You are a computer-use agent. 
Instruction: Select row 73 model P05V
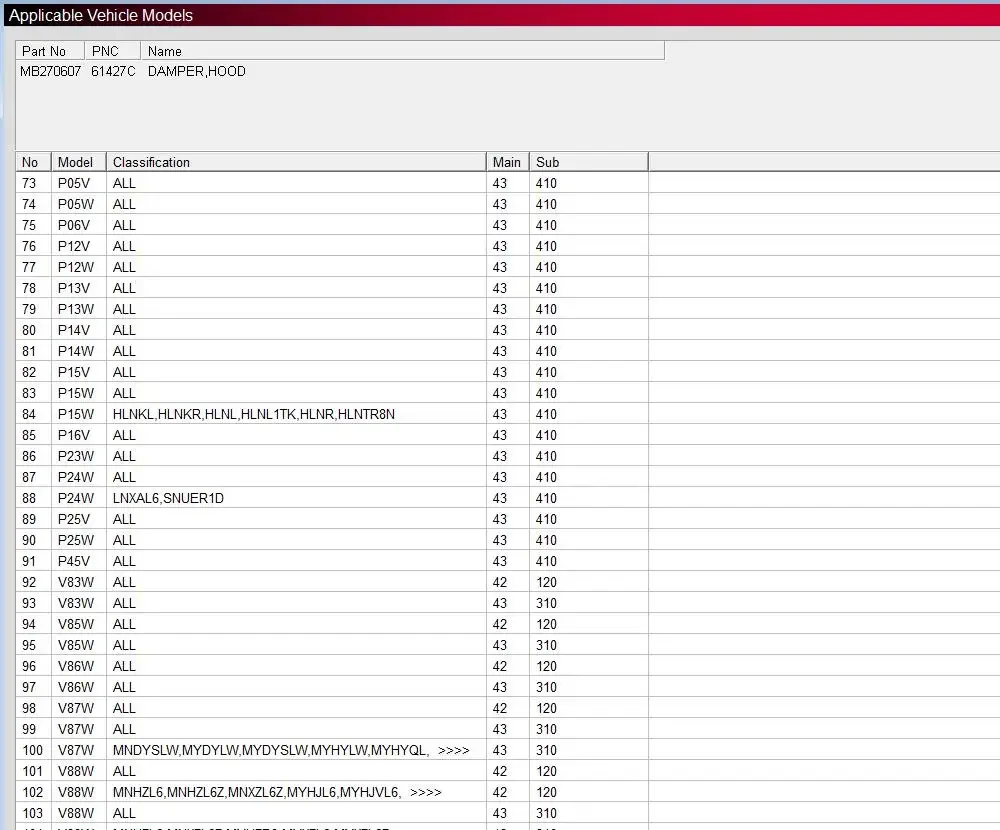point(74,184)
